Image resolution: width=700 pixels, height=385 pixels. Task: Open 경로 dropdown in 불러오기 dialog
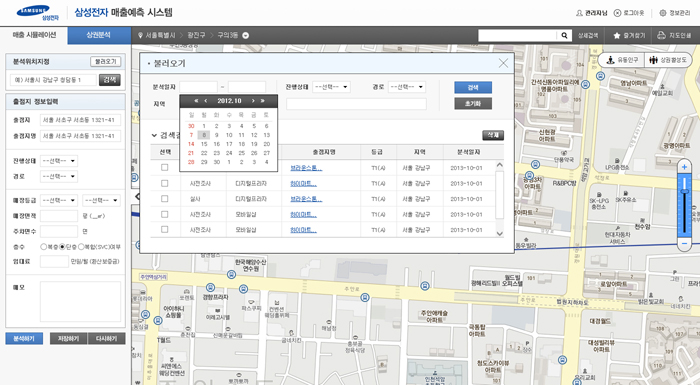click(x=407, y=87)
